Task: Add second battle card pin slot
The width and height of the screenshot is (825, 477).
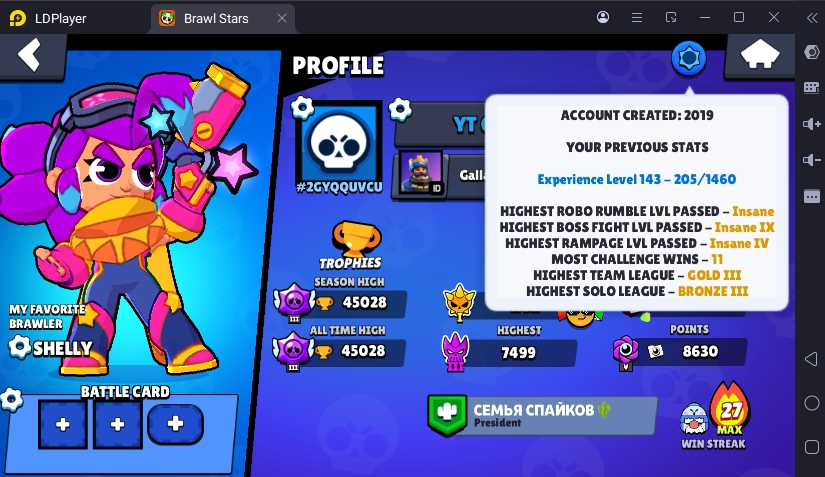Action: point(118,424)
